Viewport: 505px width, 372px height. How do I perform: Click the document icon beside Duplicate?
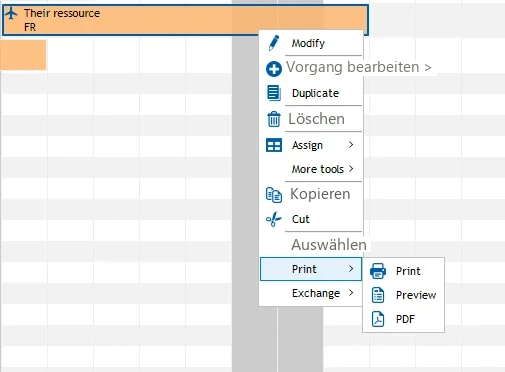point(274,93)
